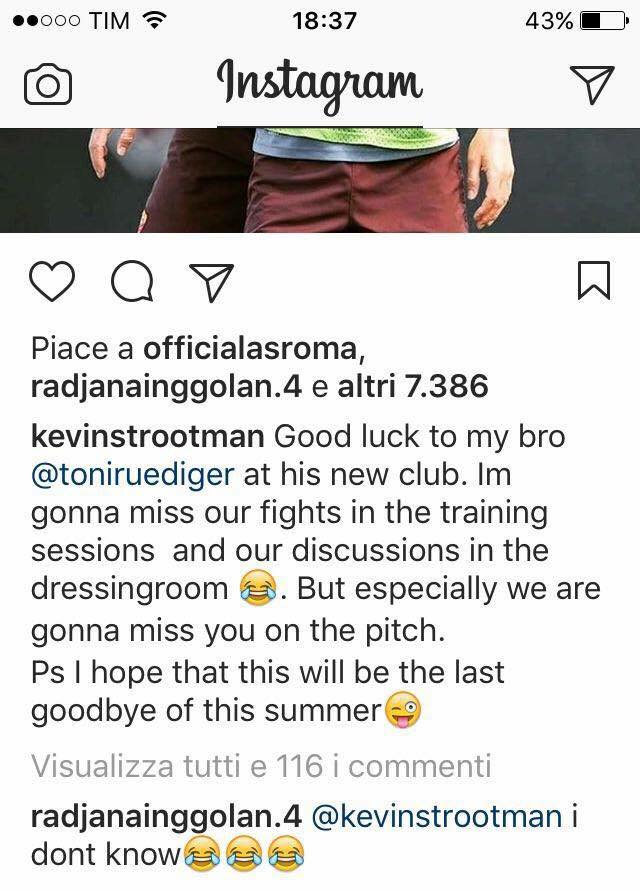
Task: Open the camera icon in header
Action: (48, 84)
